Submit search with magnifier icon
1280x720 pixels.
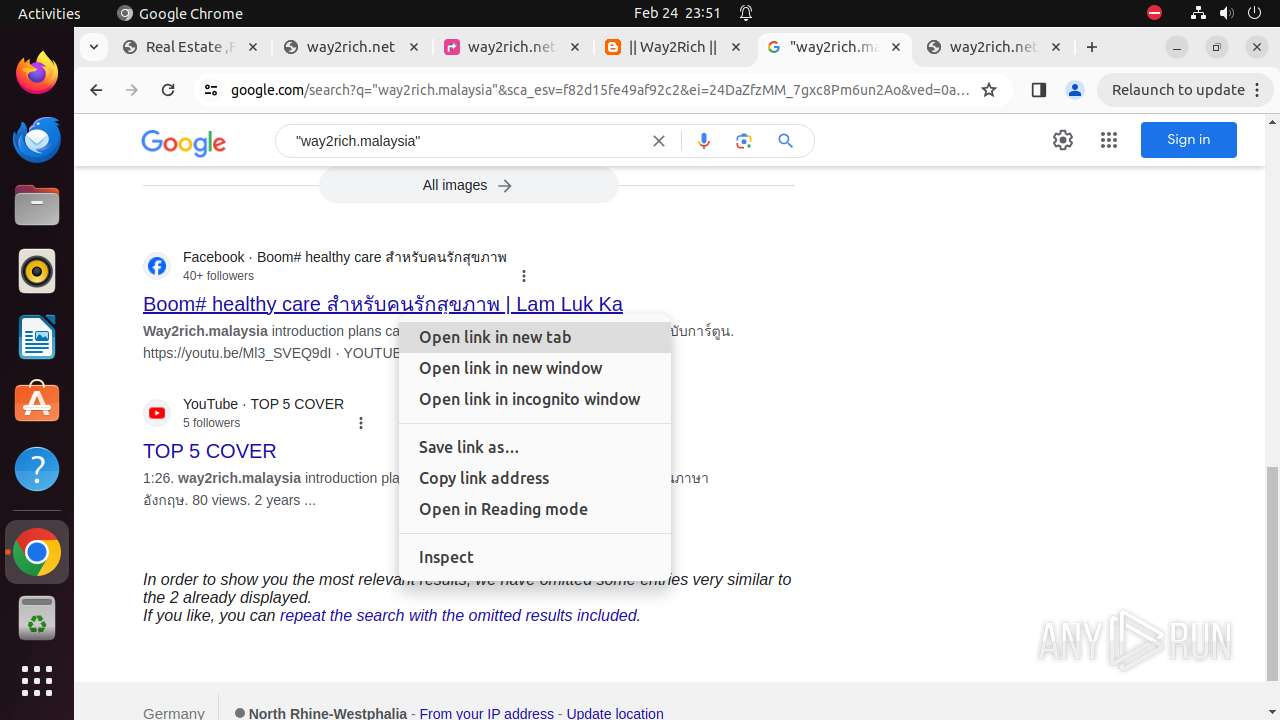[x=786, y=141]
